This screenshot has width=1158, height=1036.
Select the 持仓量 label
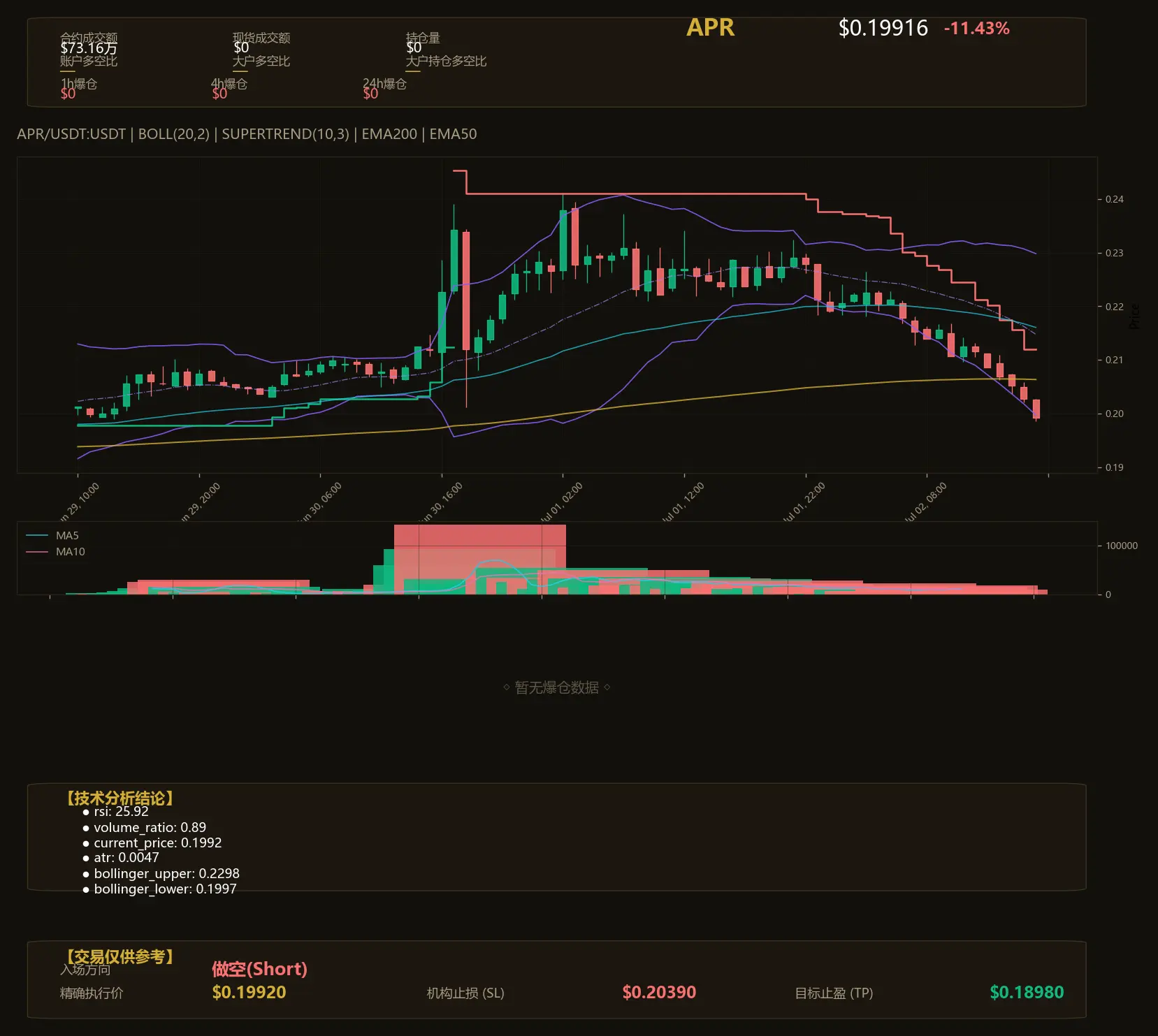(x=423, y=38)
